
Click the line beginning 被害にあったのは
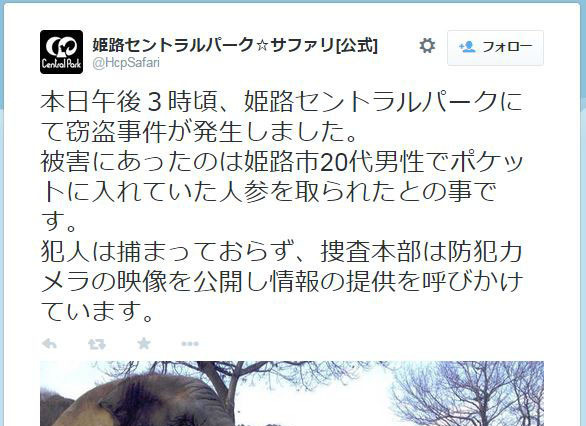click(x=281, y=162)
